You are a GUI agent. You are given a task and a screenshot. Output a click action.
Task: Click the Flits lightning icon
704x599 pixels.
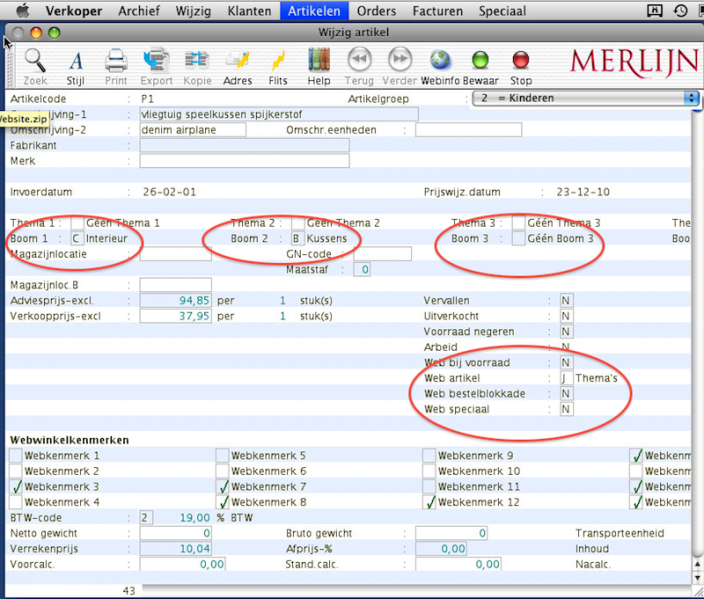point(278,61)
